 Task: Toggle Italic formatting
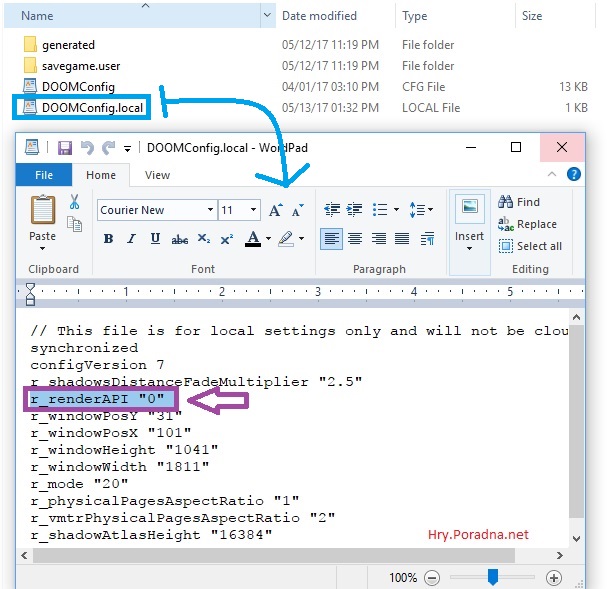click(x=131, y=239)
